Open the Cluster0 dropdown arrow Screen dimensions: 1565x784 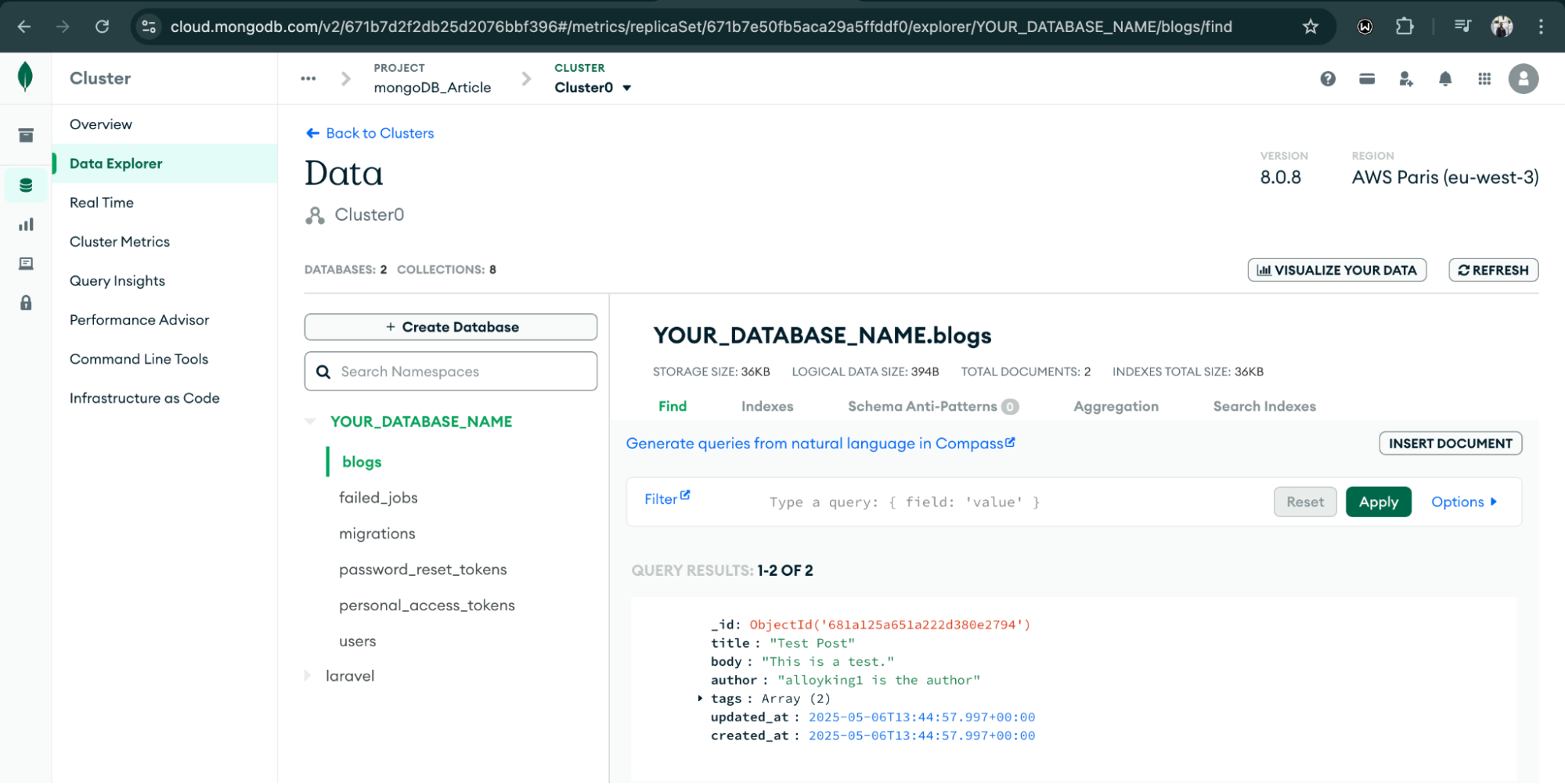click(x=627, y=88)
